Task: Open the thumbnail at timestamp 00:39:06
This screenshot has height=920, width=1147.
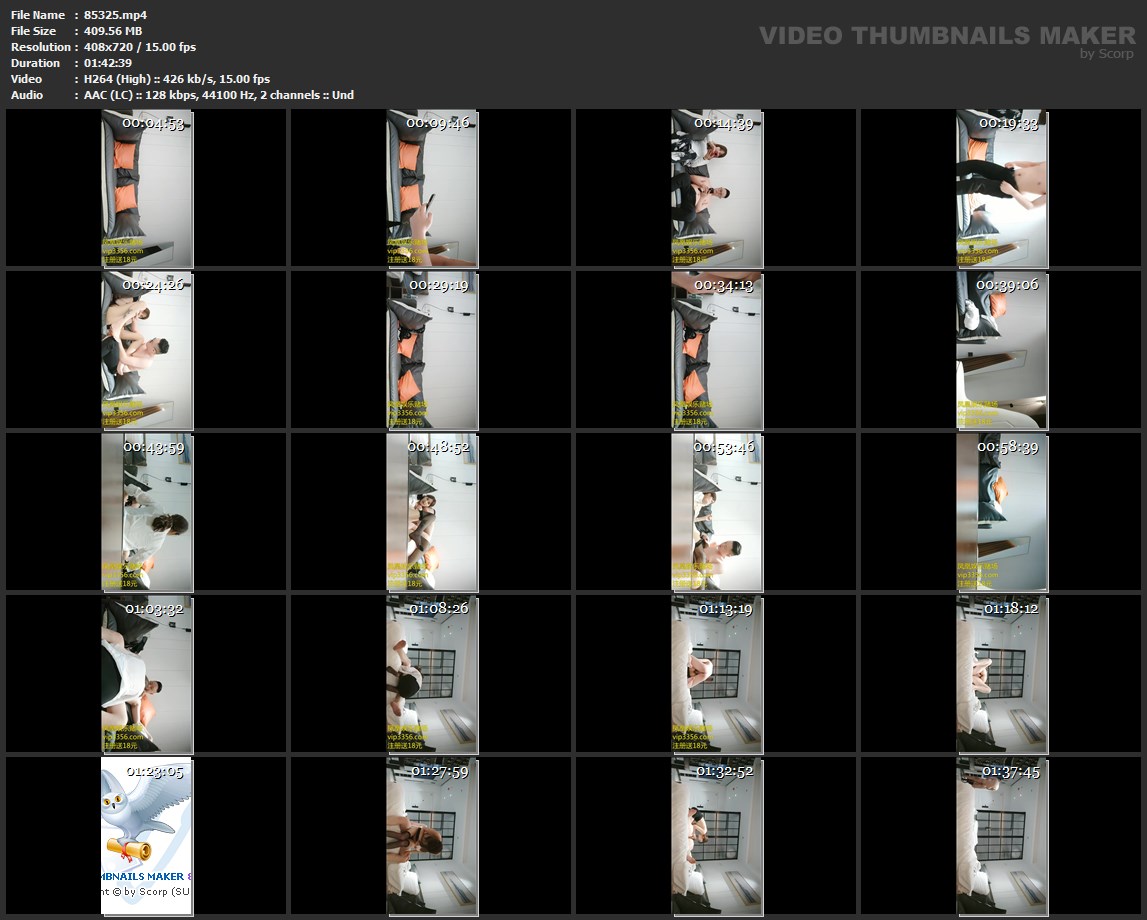Action: click(x=1001, y=350)
